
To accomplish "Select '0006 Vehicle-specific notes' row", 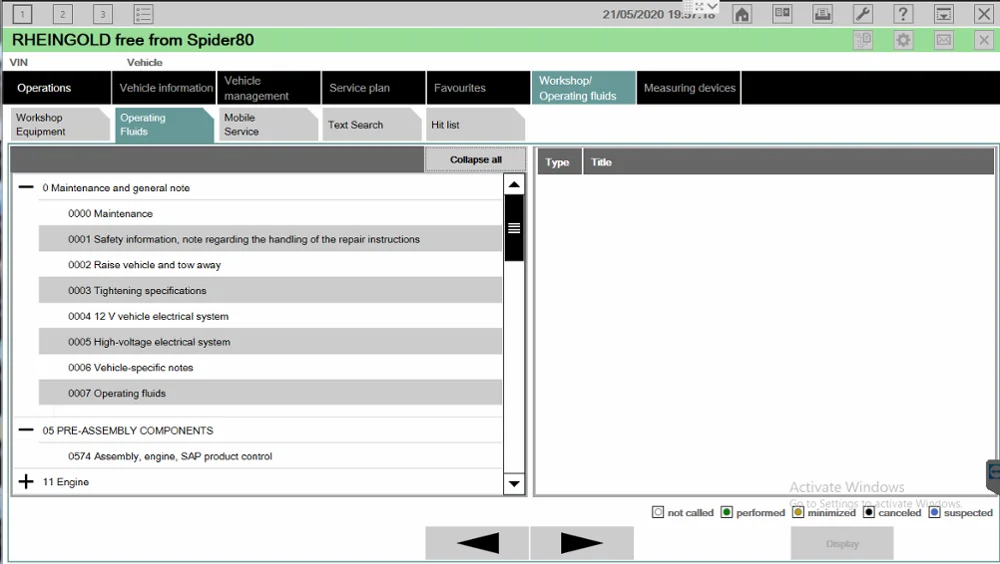I will tap(270, 367).
